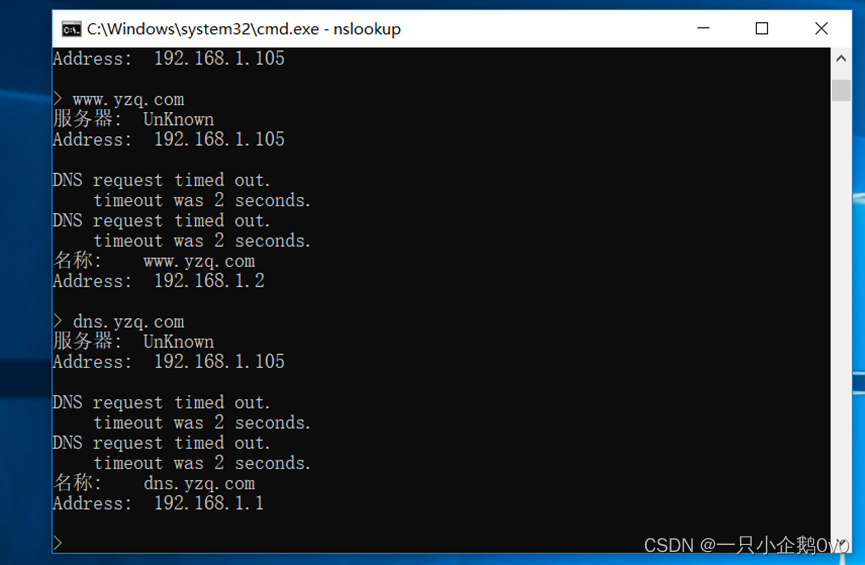Image resolution: width=865 pixels, height=565 pixels.
Task: Click the resolved address 192.168.1.1
Action: pyautogui.click(x=209, y=503)
